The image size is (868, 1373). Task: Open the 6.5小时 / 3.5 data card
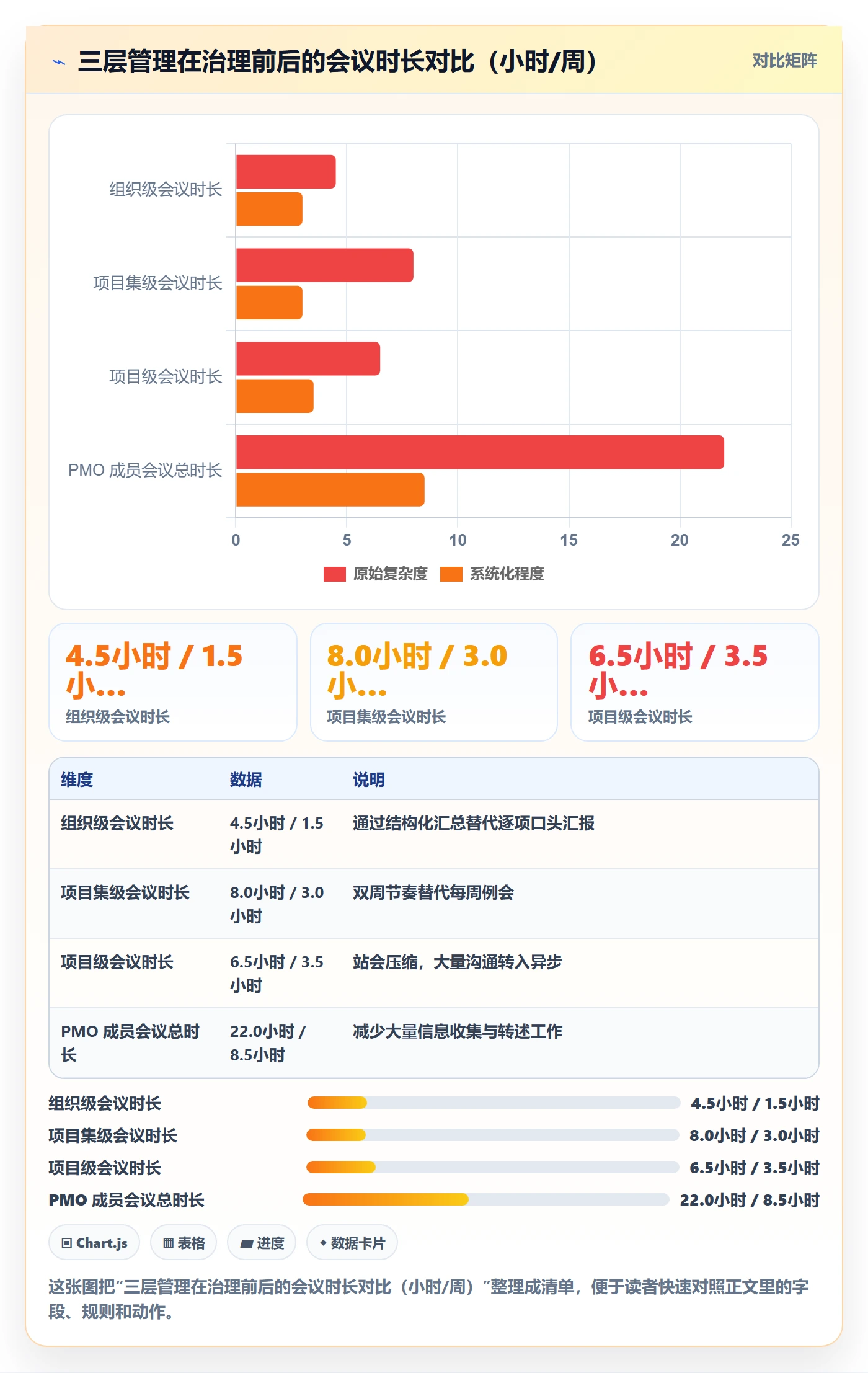click(x=695, y=682)
